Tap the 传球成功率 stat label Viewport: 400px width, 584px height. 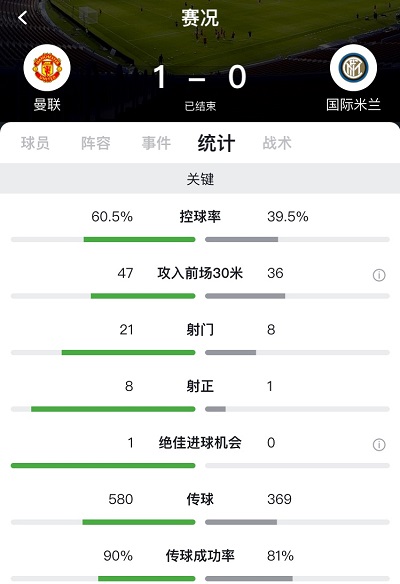200,556
